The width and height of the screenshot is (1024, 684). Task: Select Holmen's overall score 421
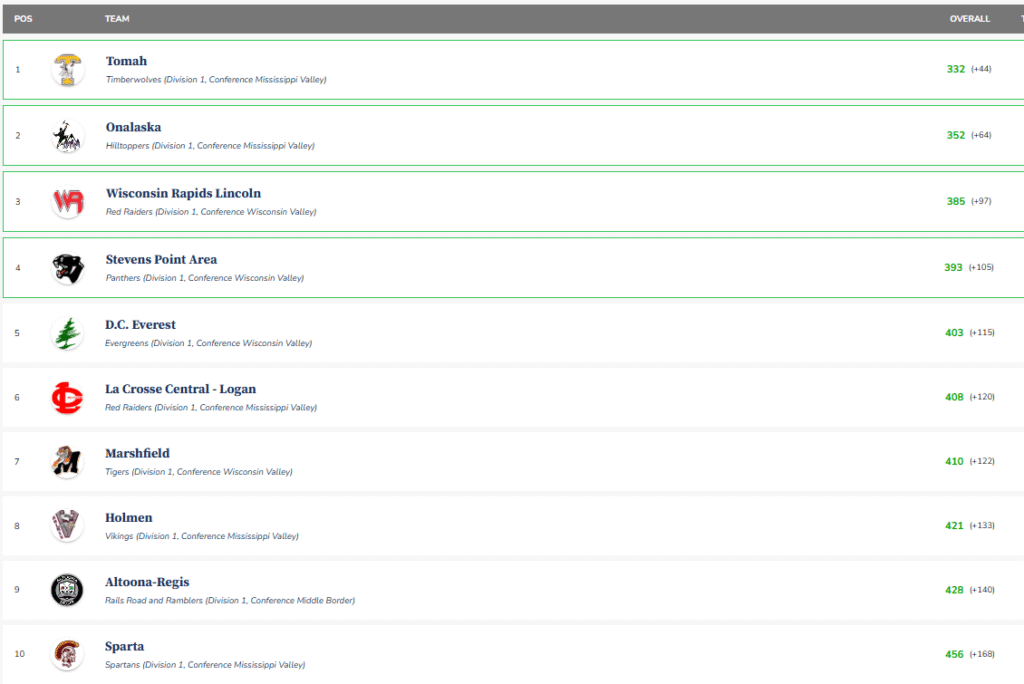coord(954,526)
